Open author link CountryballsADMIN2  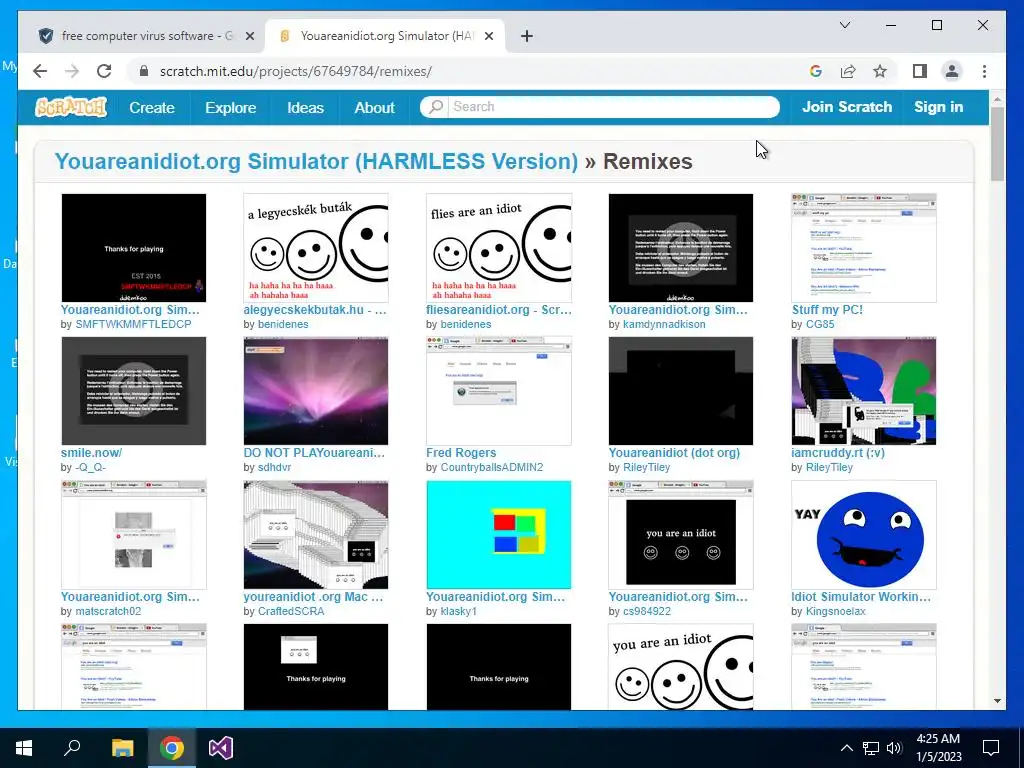[x=492, y=467]
